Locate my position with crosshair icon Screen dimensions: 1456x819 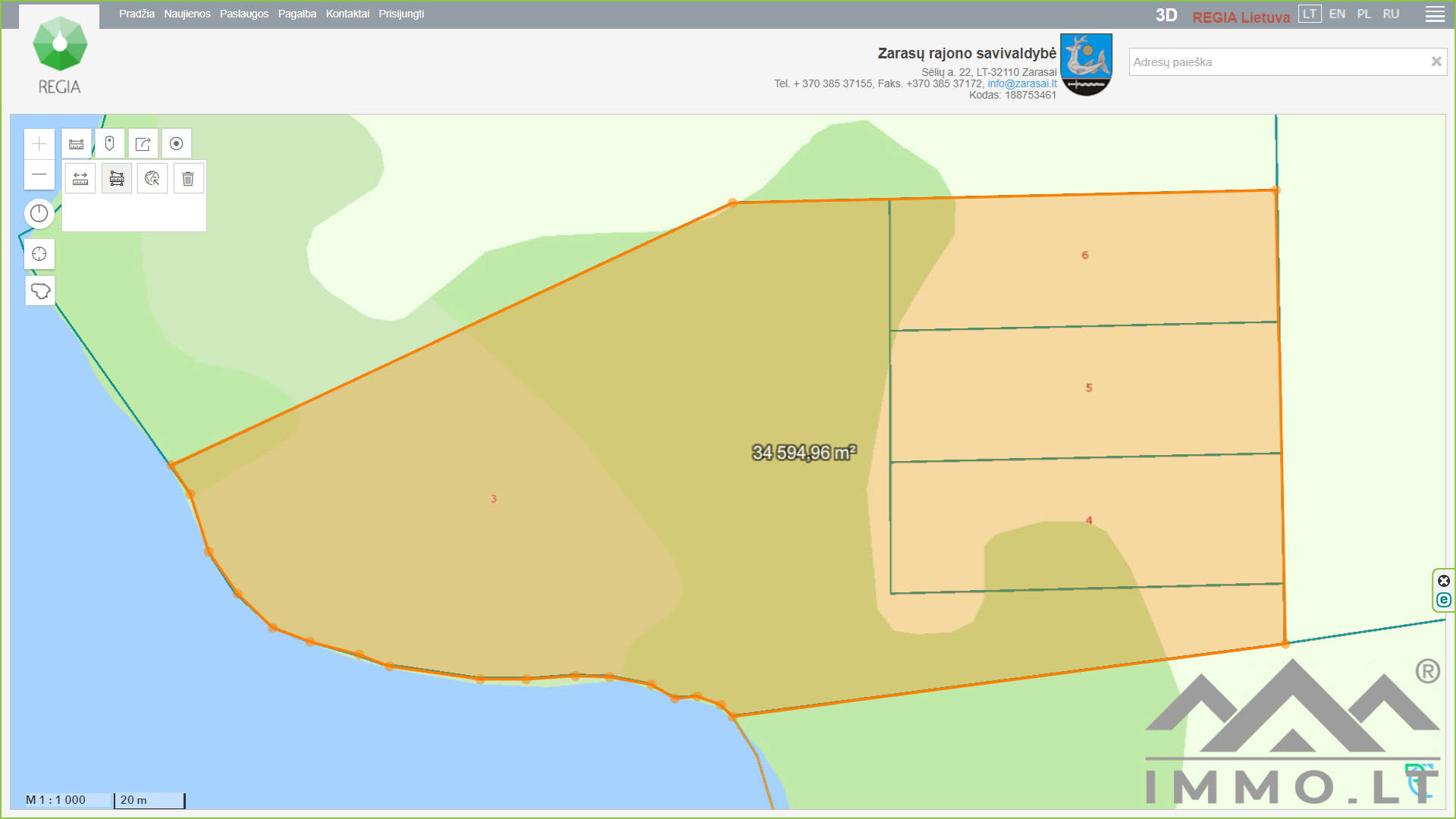tap(39, 254)
